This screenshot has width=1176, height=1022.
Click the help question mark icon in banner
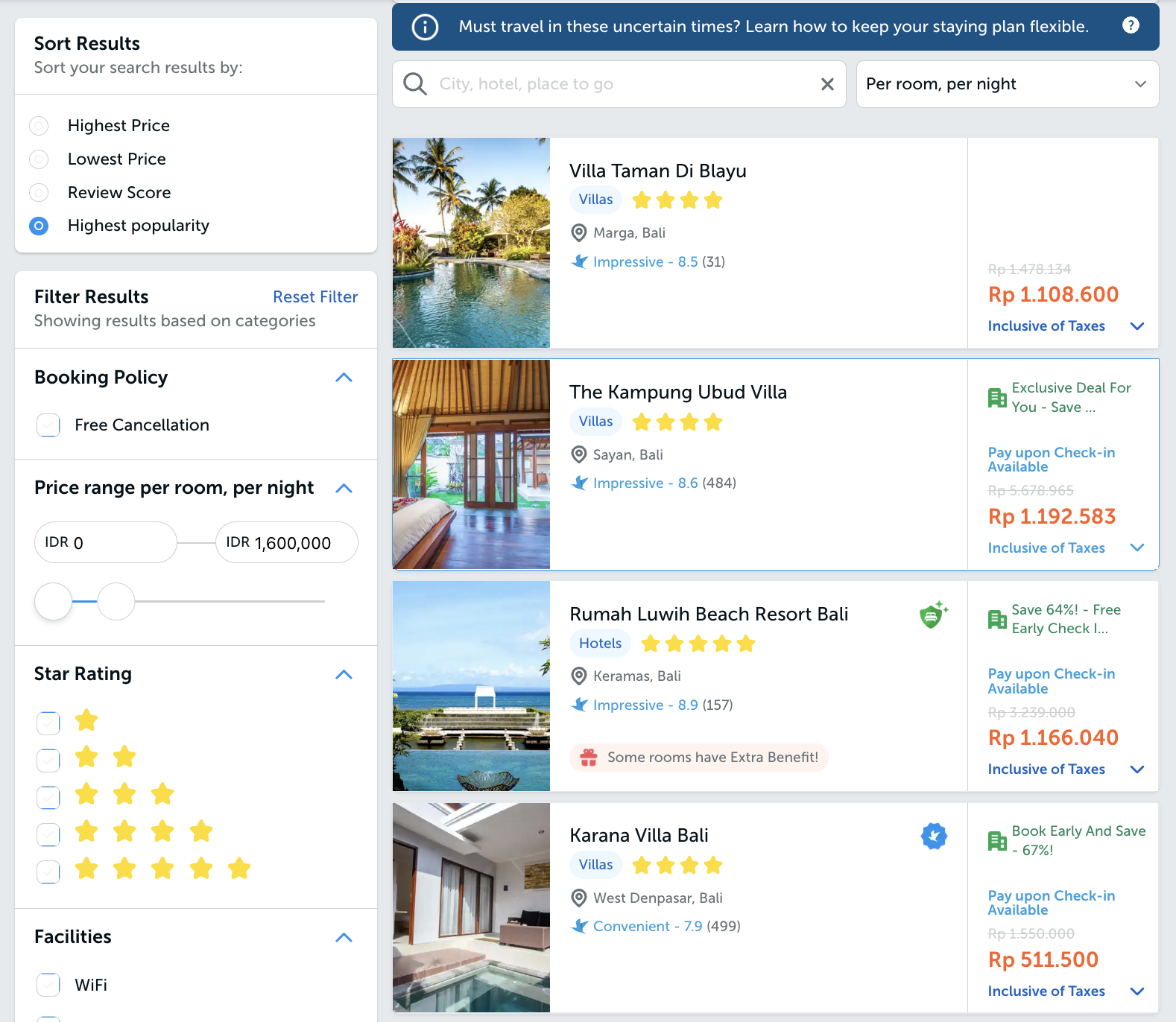click(x=1130, y=25)
